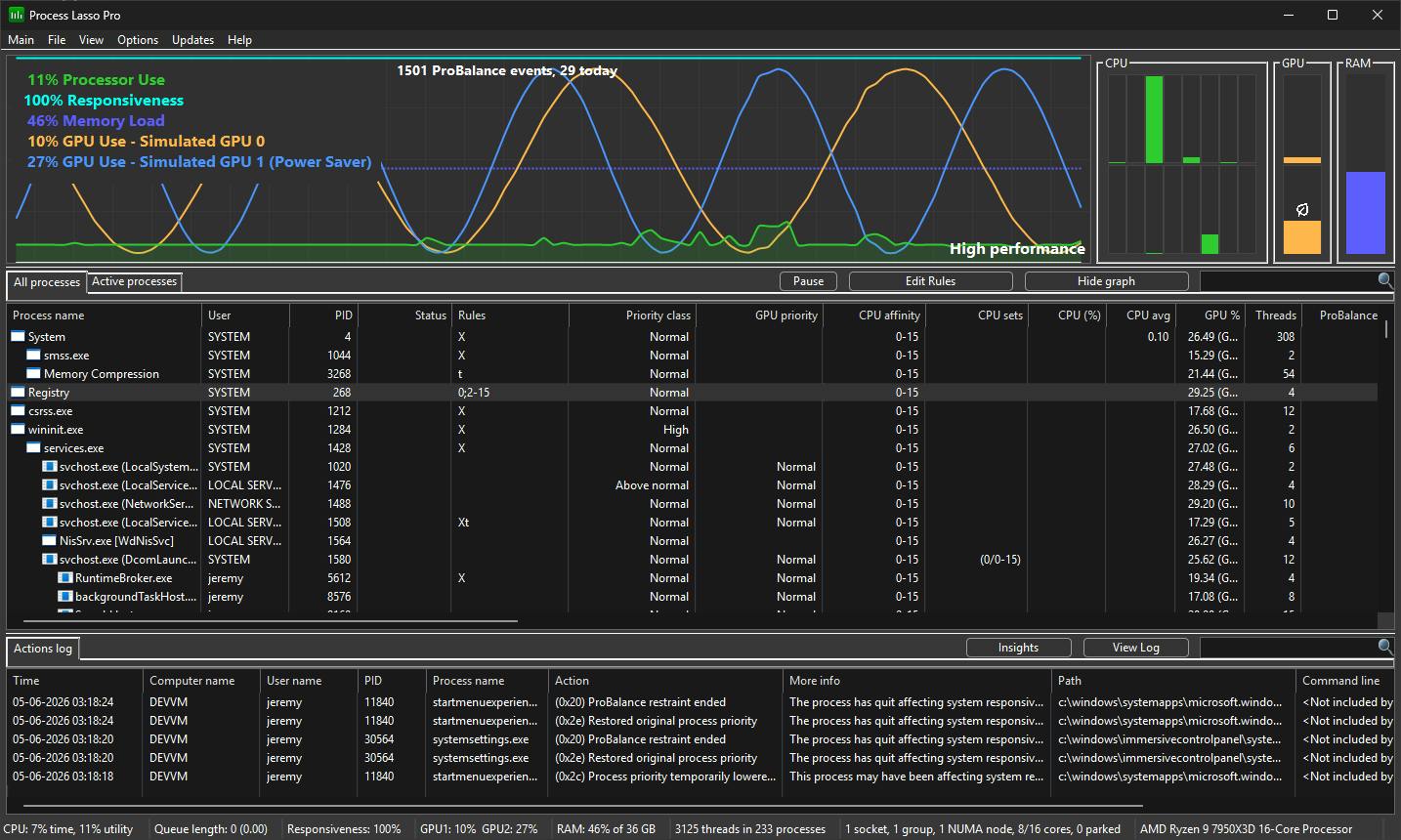Image resolution: width=1401 pixels, height=840 pixels.
Task: Open the Options menu
Action: point(138,40)
